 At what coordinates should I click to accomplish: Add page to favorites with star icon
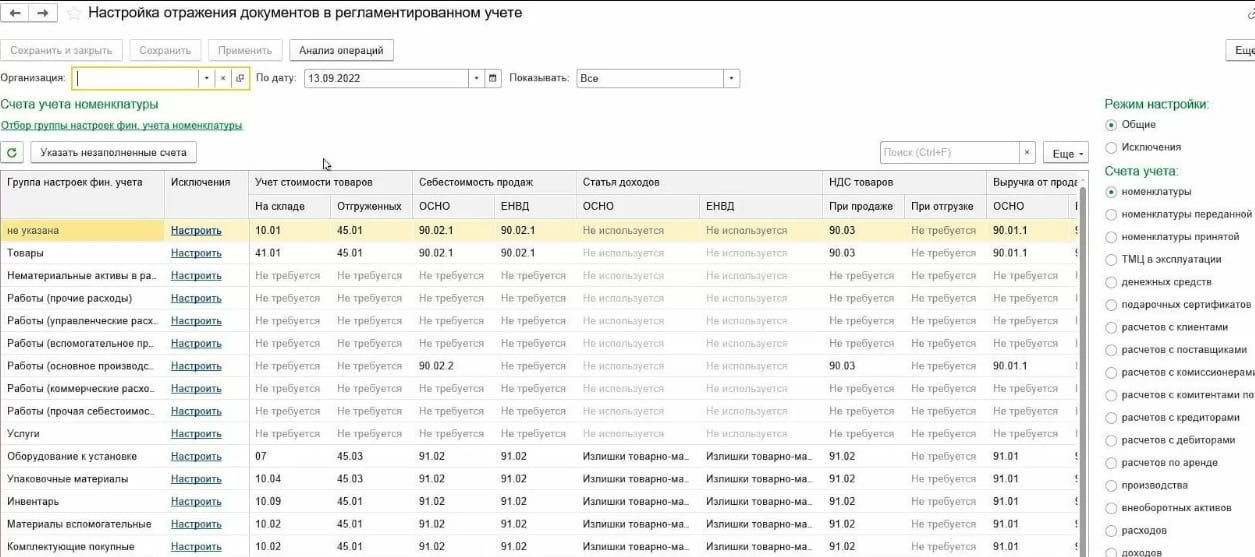[x=72, y=14]
